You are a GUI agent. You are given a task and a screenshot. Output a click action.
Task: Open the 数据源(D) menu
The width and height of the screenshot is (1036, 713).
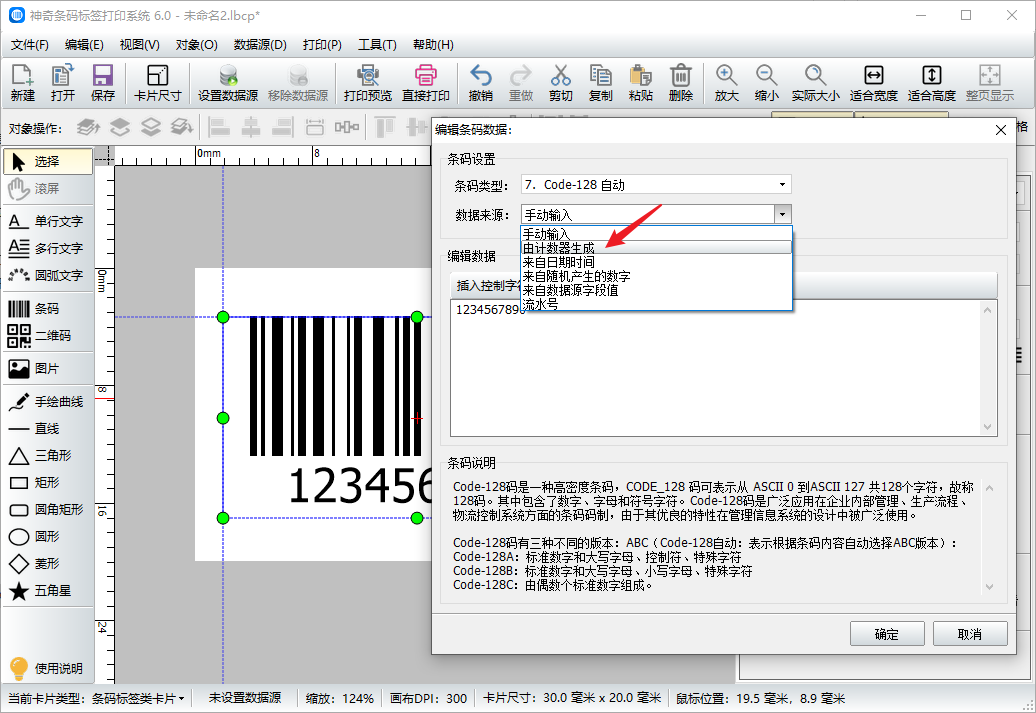click(x=260, y=45)
